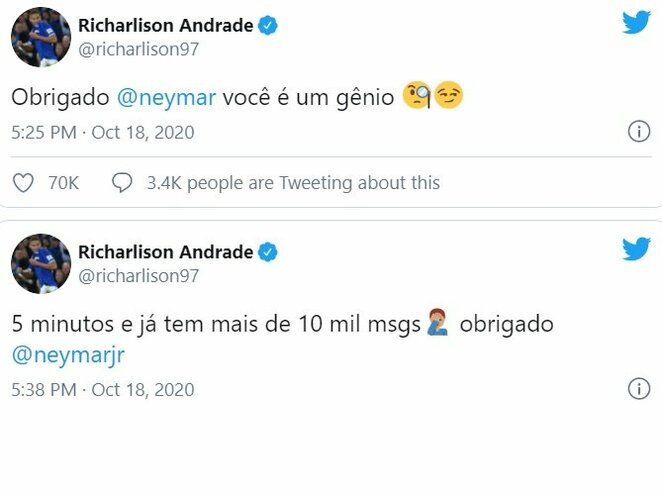Open the 5:38 PM · Oct 18, 2020 timestamp

tap(103, 389)
